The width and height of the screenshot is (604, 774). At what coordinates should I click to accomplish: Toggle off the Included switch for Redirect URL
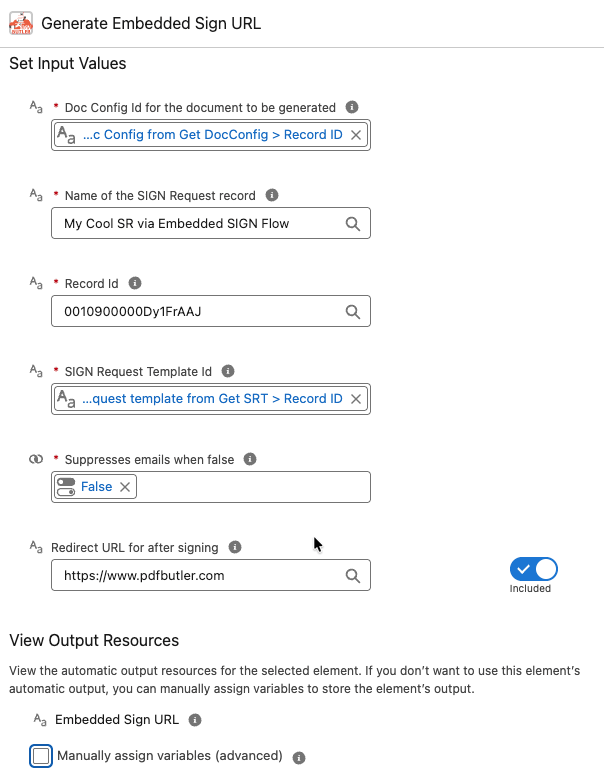tap(533, 569)
